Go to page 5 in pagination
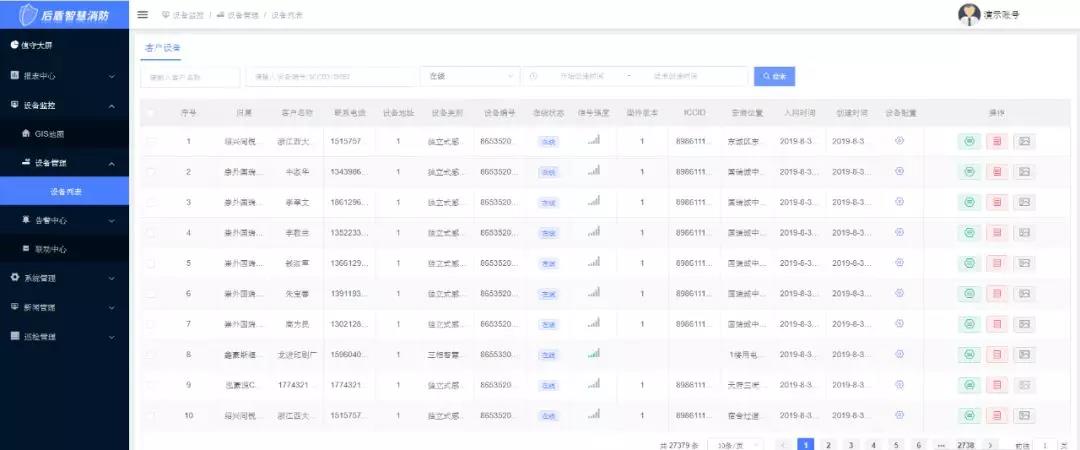 tap(896, 445)
